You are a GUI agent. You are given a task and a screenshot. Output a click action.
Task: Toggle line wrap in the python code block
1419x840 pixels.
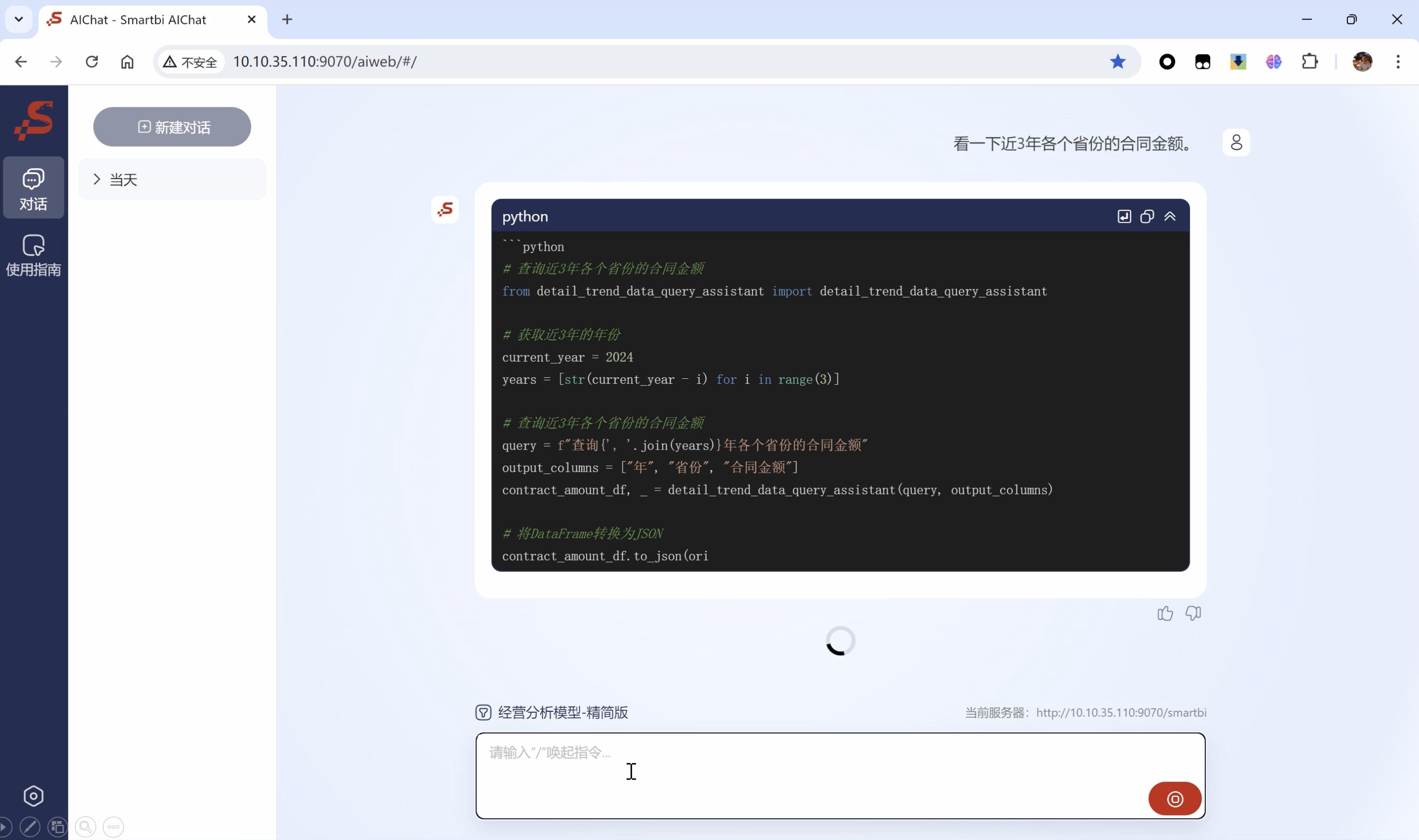point(1124,217)
